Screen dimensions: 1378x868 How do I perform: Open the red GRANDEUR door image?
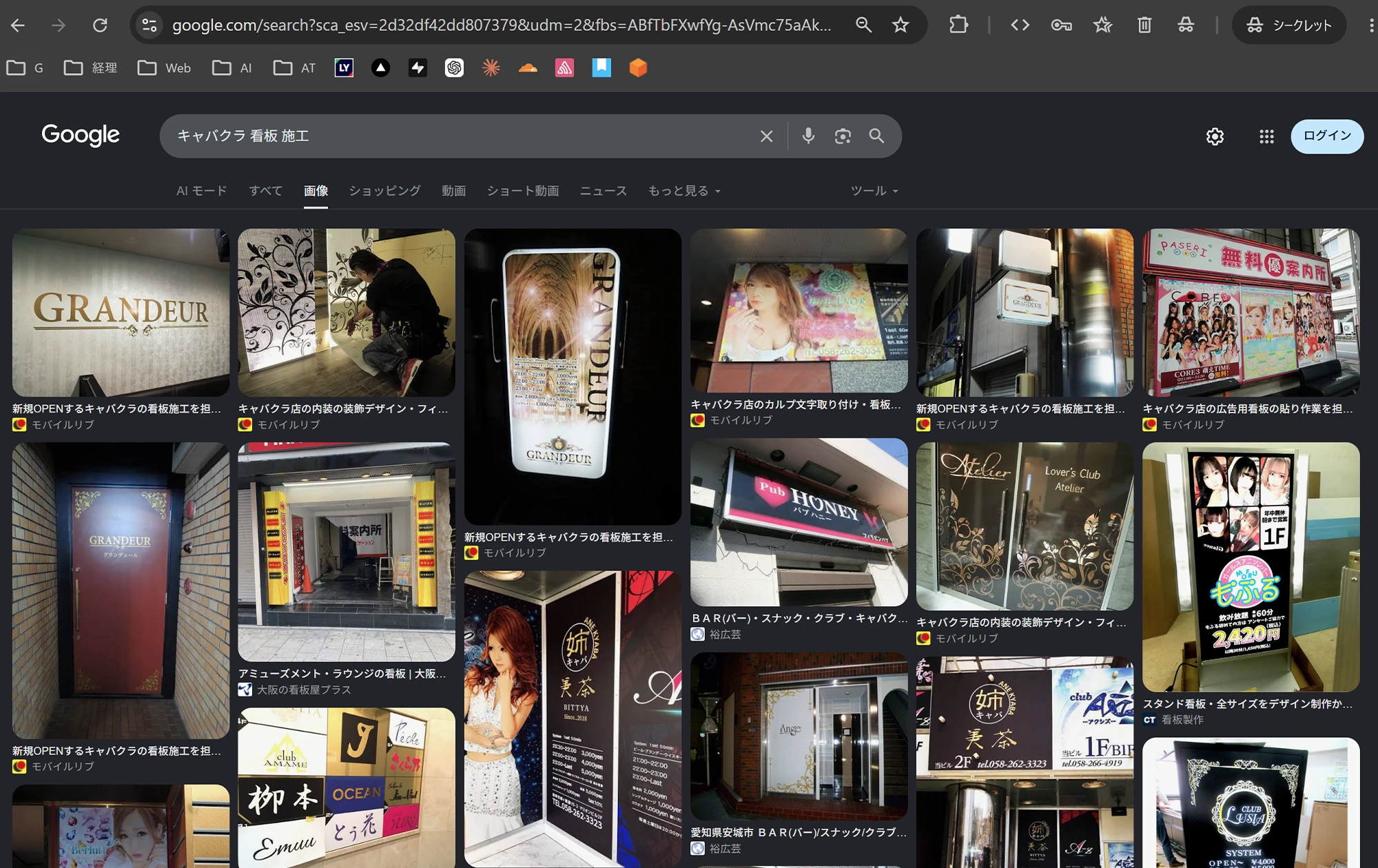pyautogui.click(x=121, y=590)
